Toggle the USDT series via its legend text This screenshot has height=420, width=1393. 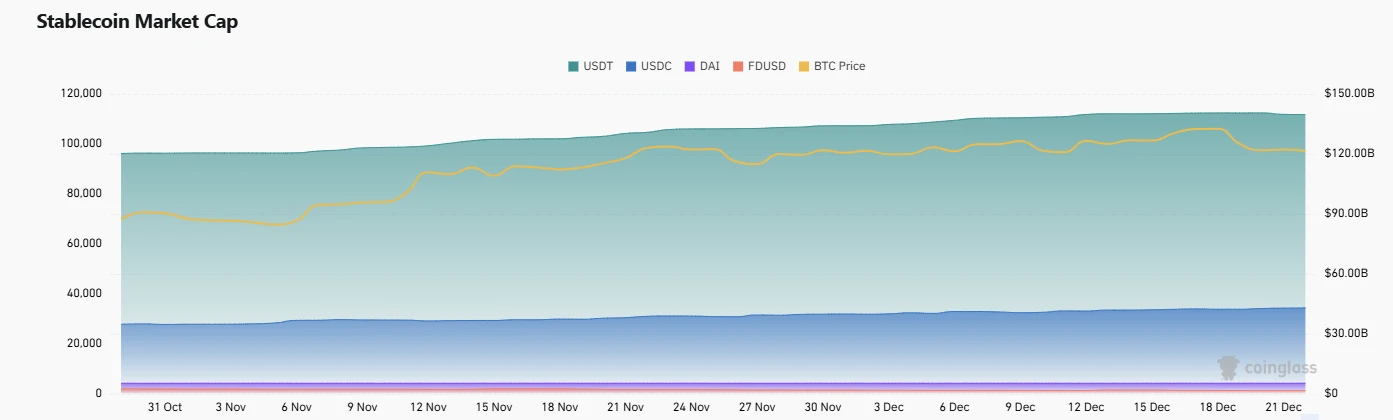(x=597, y=66)
